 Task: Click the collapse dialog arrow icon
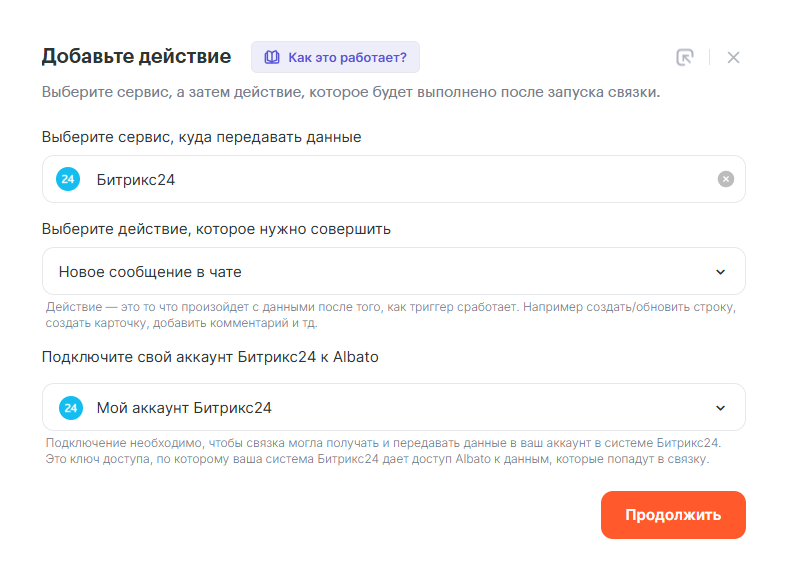pos(685,57)
